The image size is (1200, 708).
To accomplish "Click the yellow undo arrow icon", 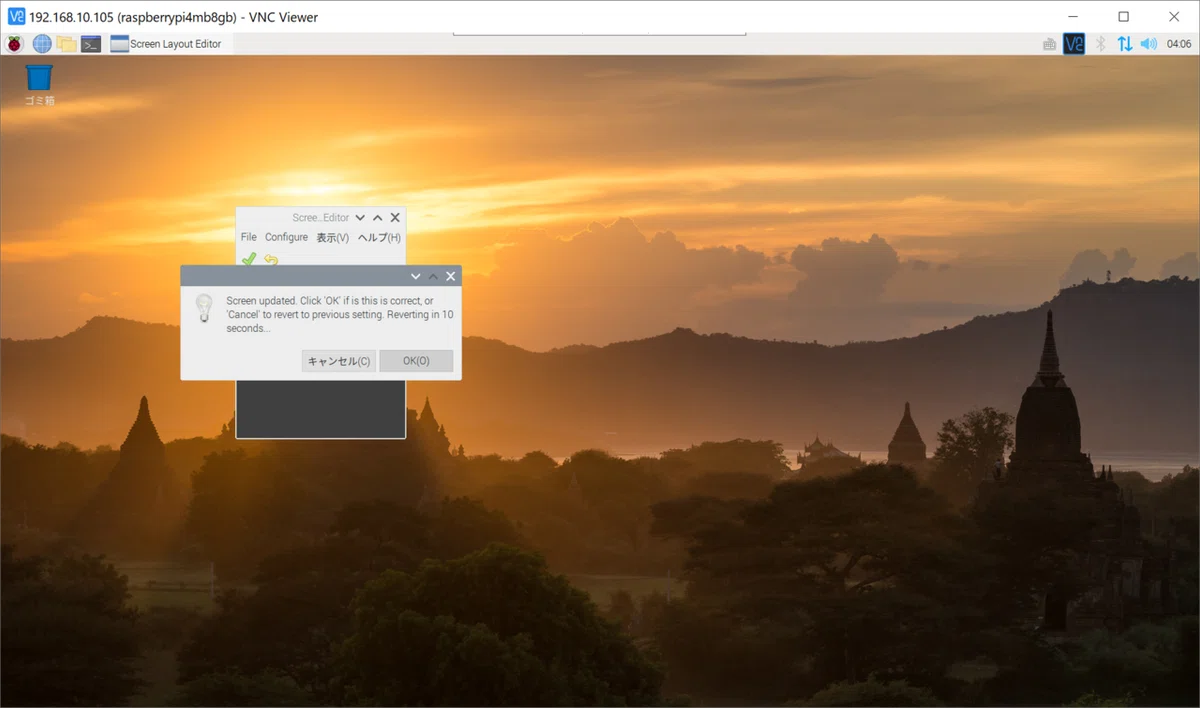I will (x=271, y=259).
